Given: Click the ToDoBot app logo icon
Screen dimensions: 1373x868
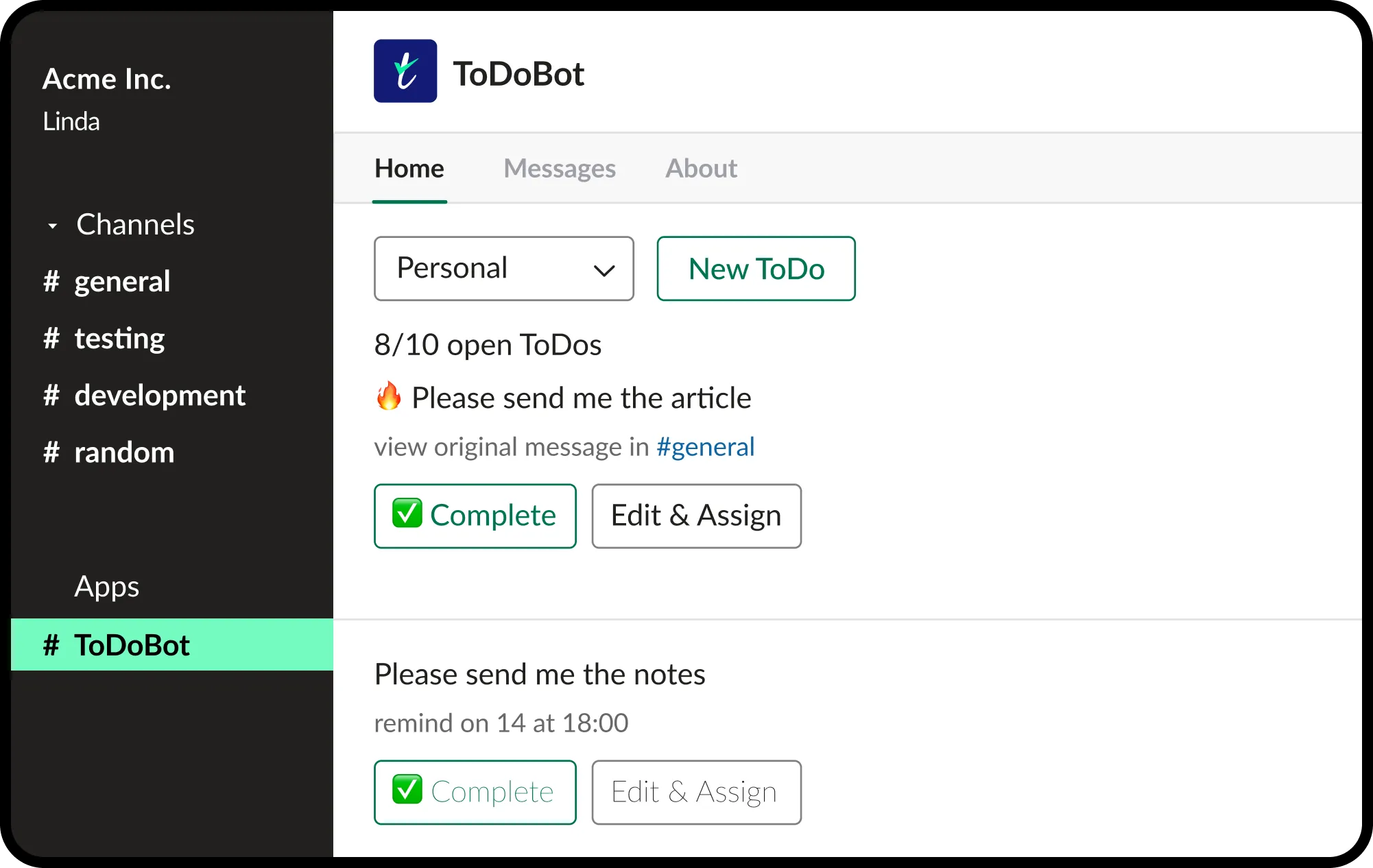Looking at the screenshot, I should [405, 71].
